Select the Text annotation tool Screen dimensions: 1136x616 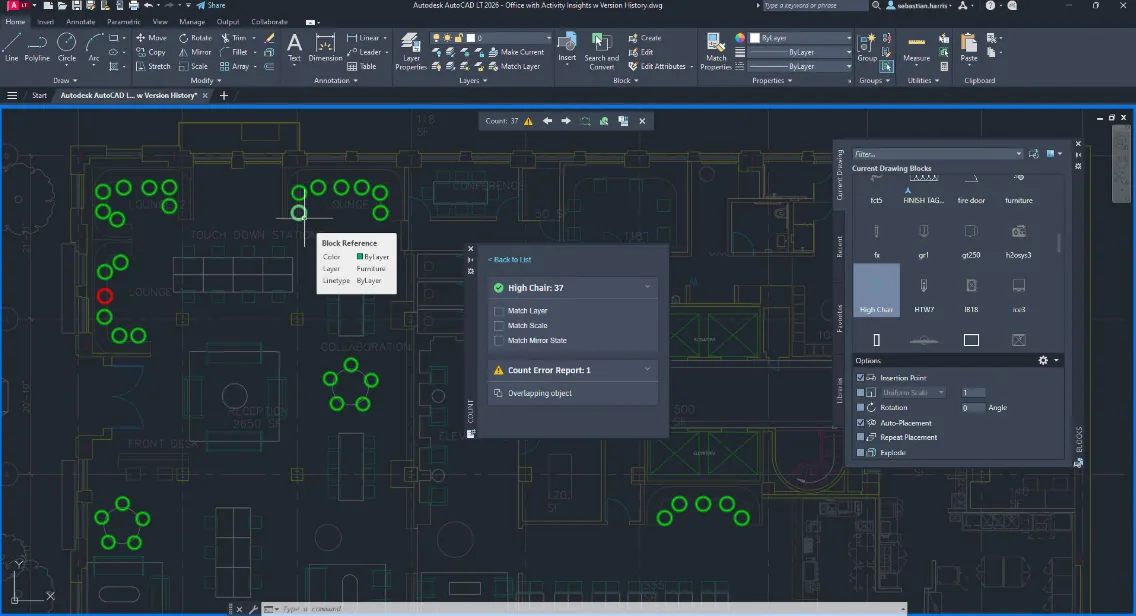point(294,48)
